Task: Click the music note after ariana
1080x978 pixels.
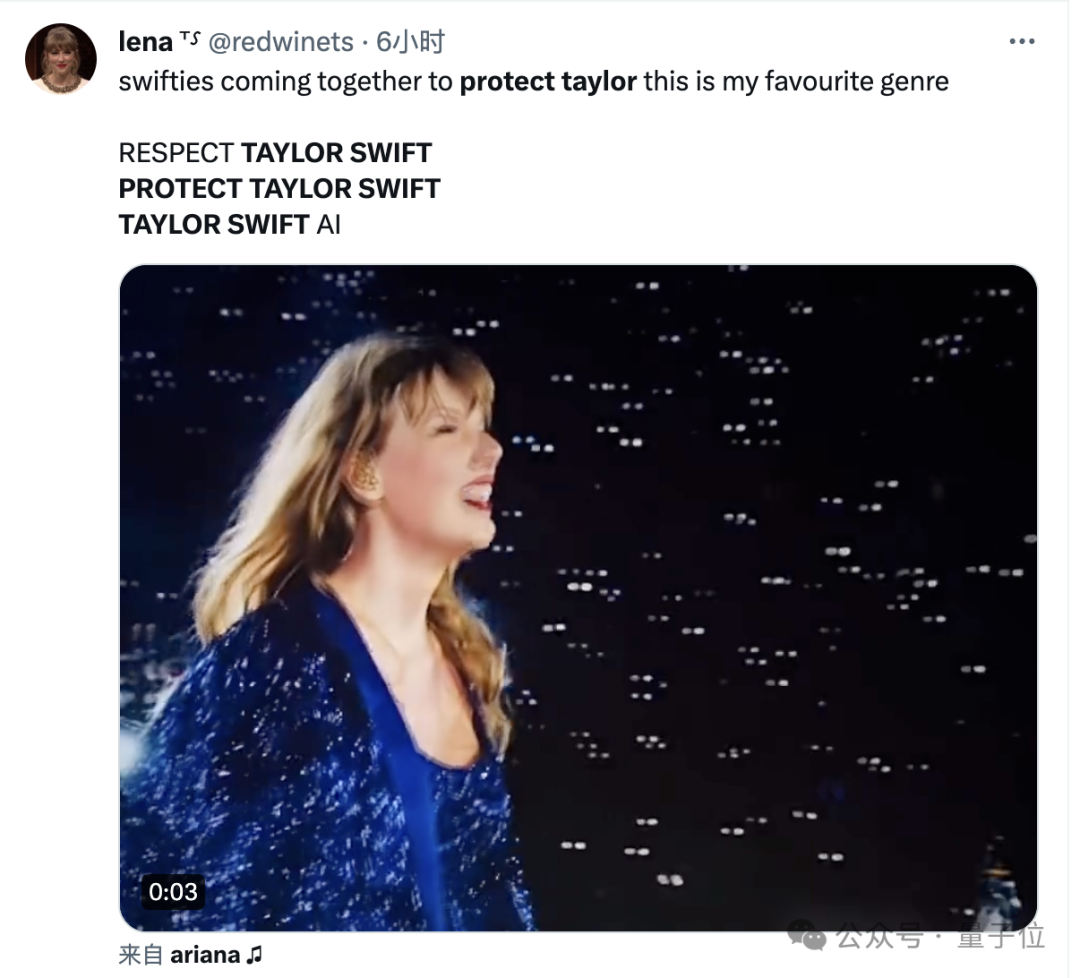Action: (254, 955)
